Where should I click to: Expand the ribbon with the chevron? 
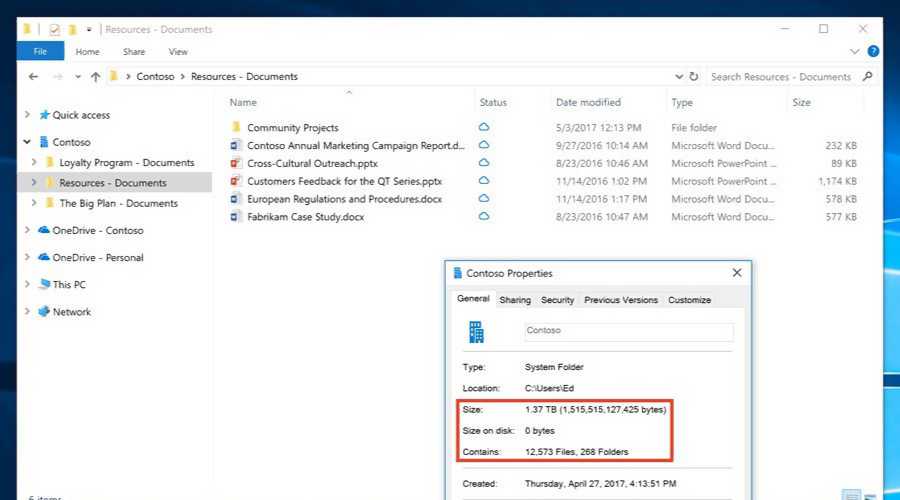point(854,51)
